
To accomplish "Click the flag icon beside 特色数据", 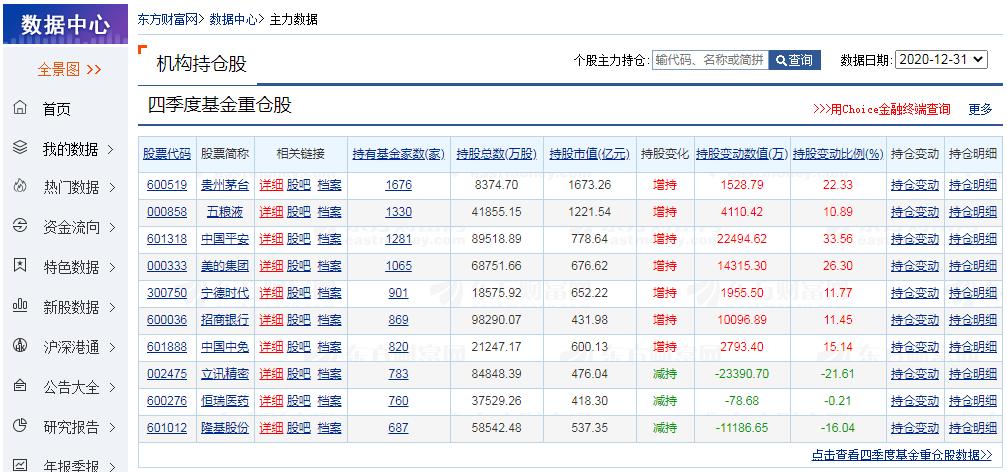I will pos(20,265).
